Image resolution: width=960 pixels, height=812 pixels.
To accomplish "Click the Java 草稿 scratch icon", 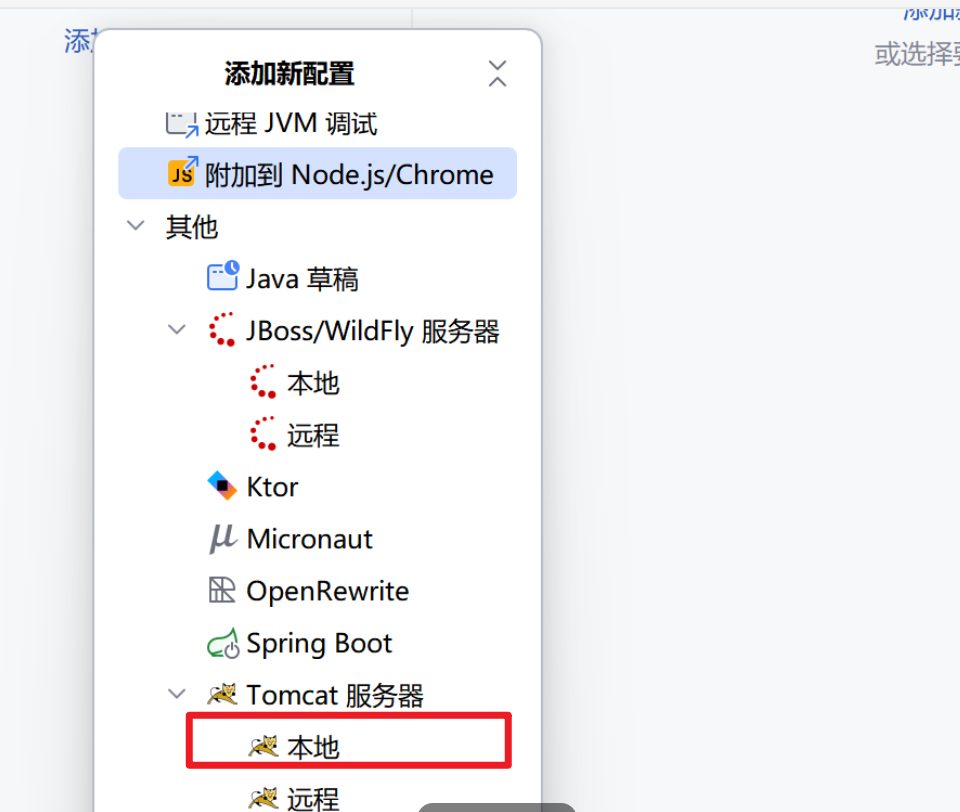I will tap(223, 276).
